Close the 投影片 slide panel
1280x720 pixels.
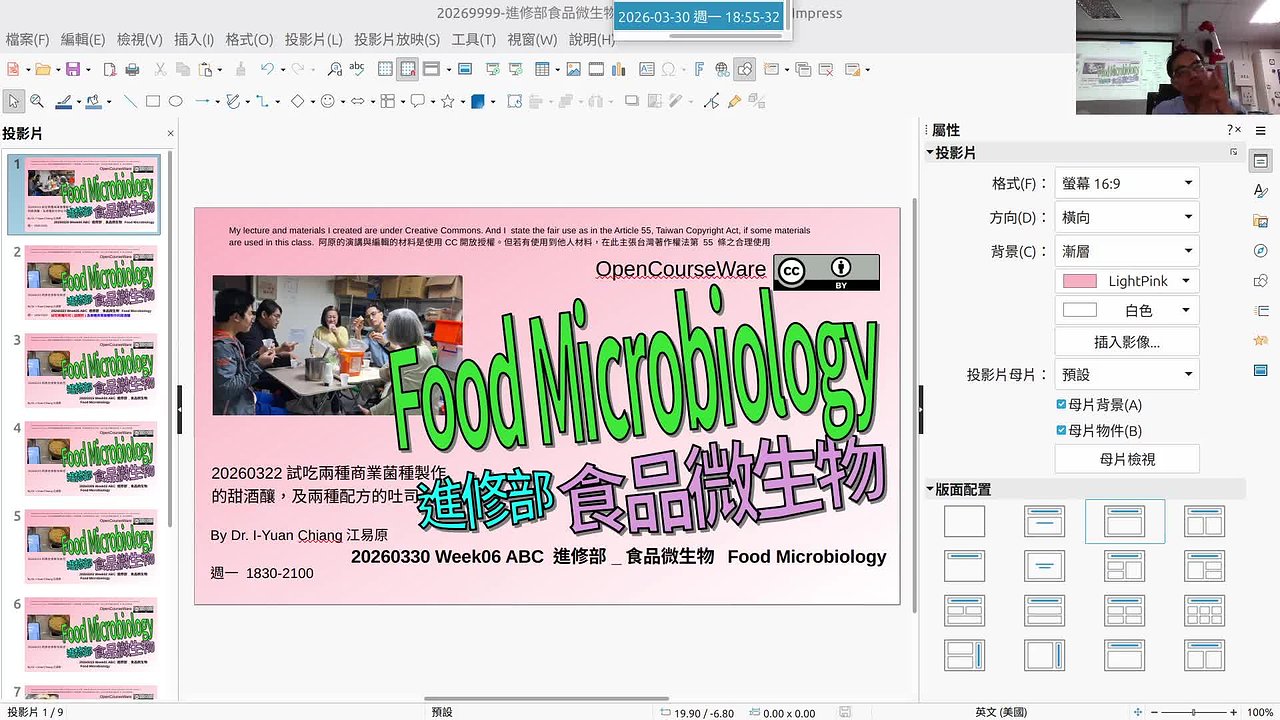pos(170,133)
